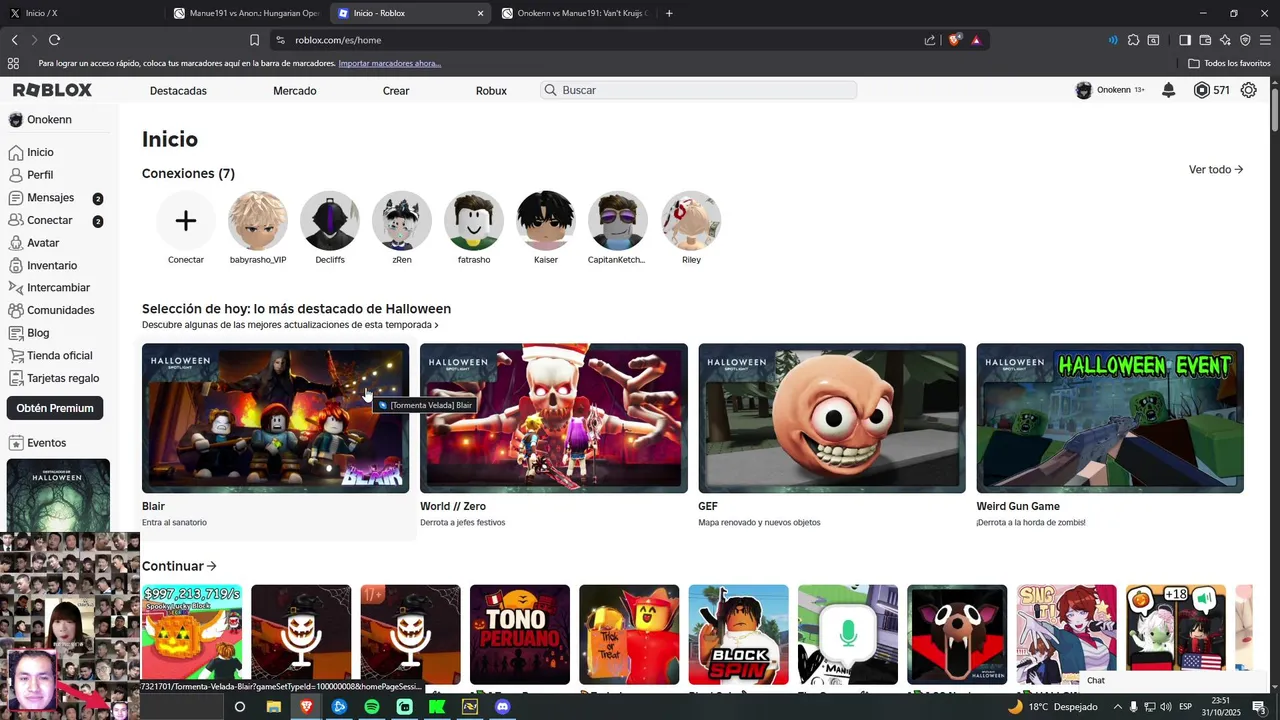Reload the page
This screenshot has width=1280, height=720.
(x=54, y=40)
